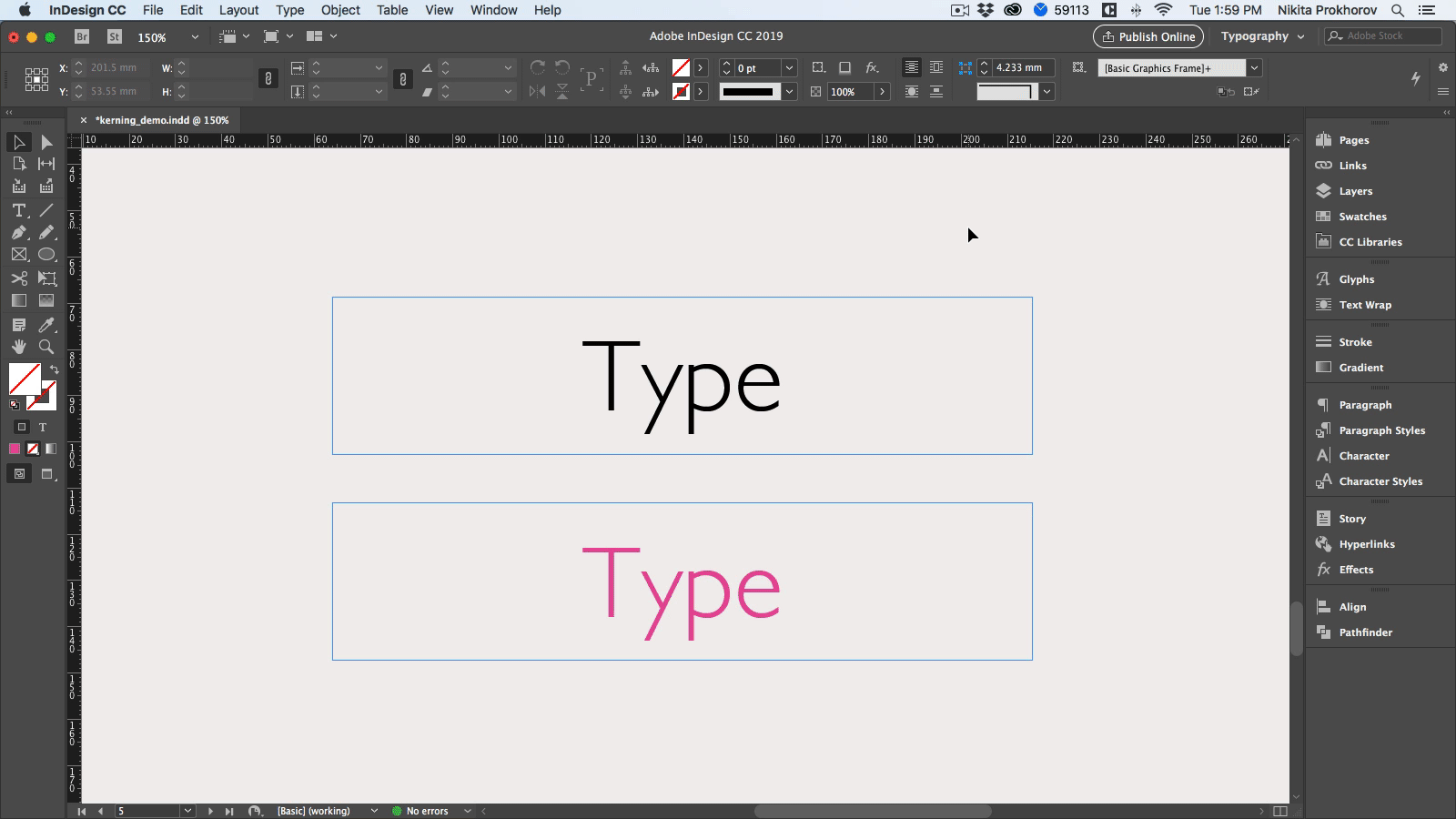Select the Line tool
This screenshot has height=819, width=1456.
(46, 210)
